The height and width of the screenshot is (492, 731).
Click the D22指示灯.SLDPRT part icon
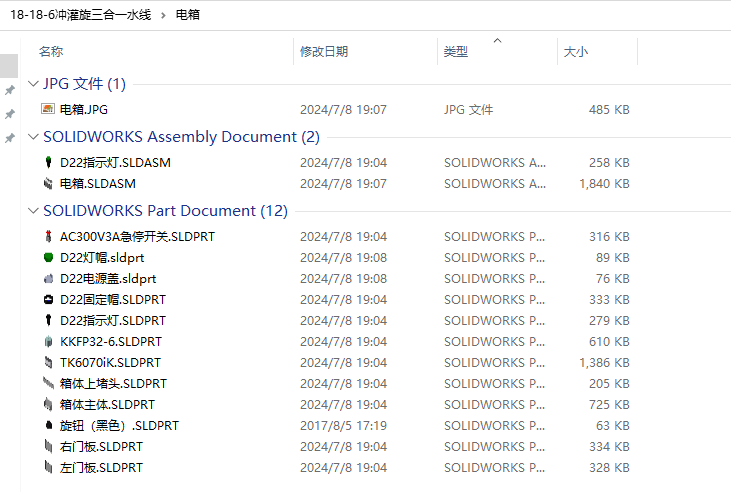coord(48,320)
